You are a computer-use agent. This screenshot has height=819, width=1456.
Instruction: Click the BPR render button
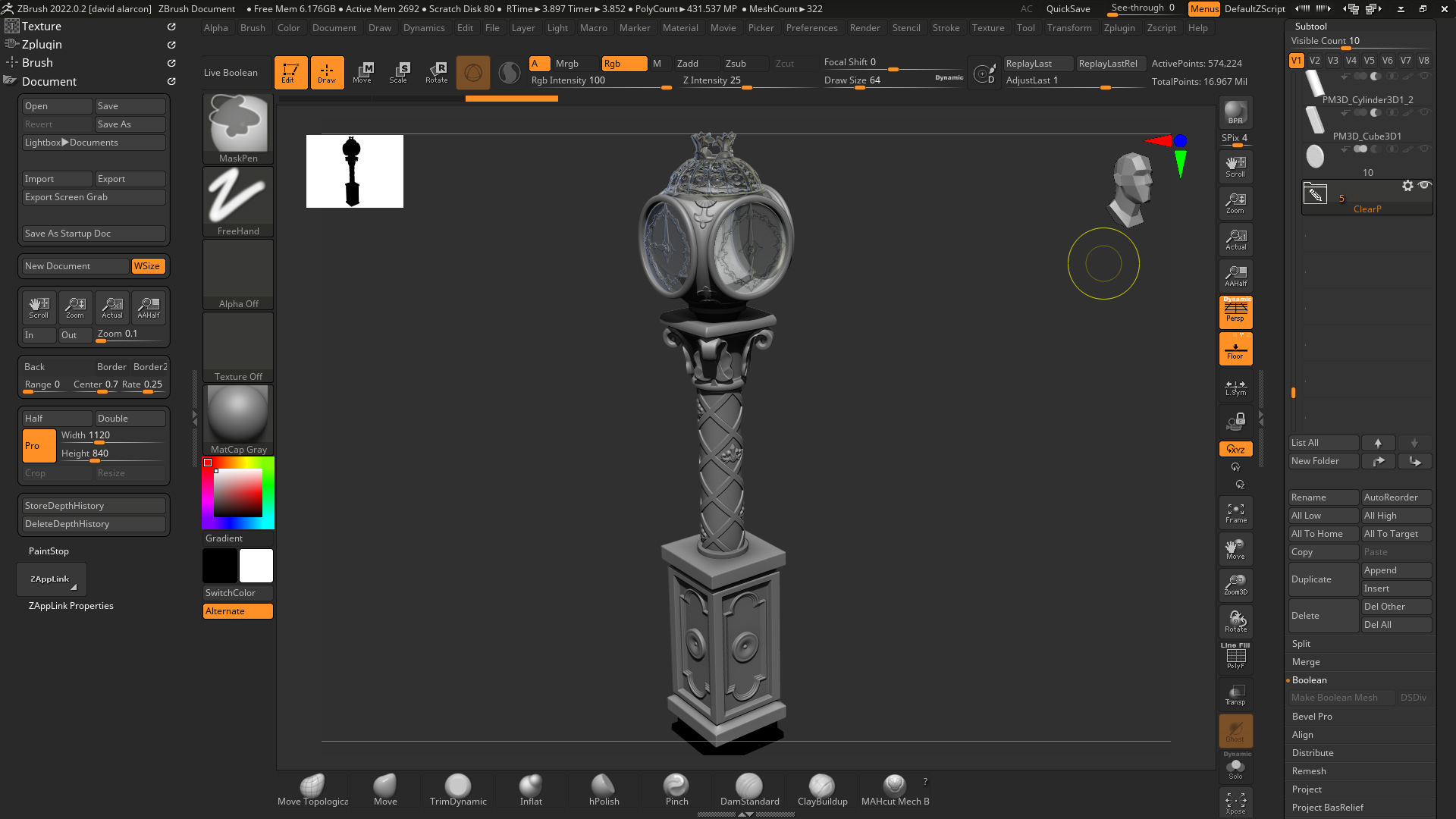(1235, 113)
